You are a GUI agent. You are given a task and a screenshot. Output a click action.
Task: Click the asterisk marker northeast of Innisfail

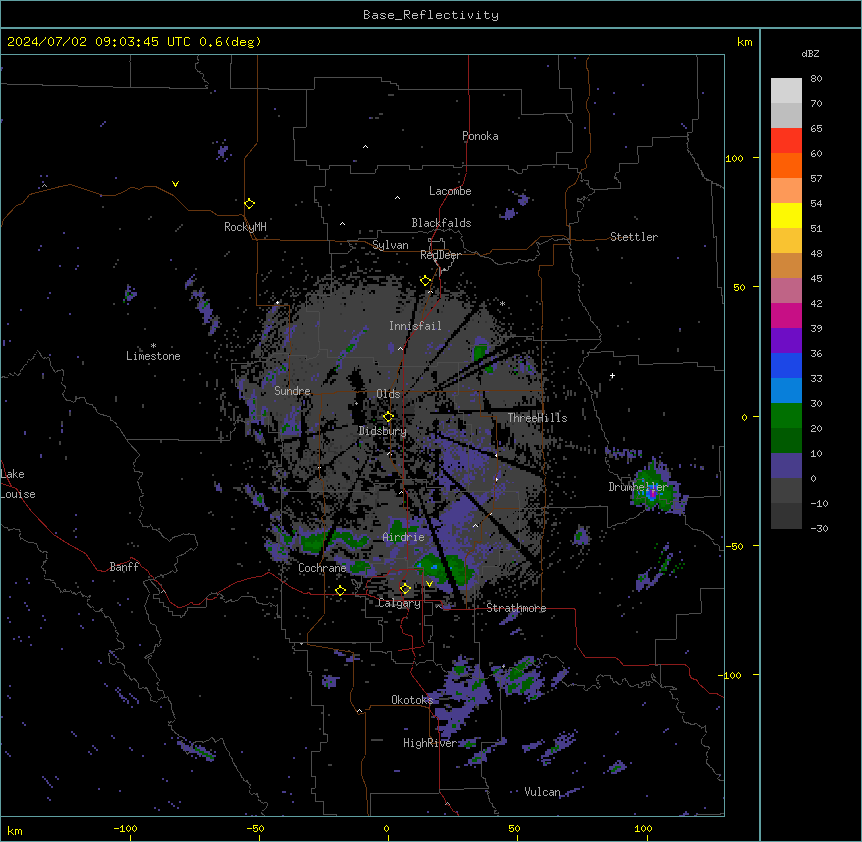click(x=502, y=303)
